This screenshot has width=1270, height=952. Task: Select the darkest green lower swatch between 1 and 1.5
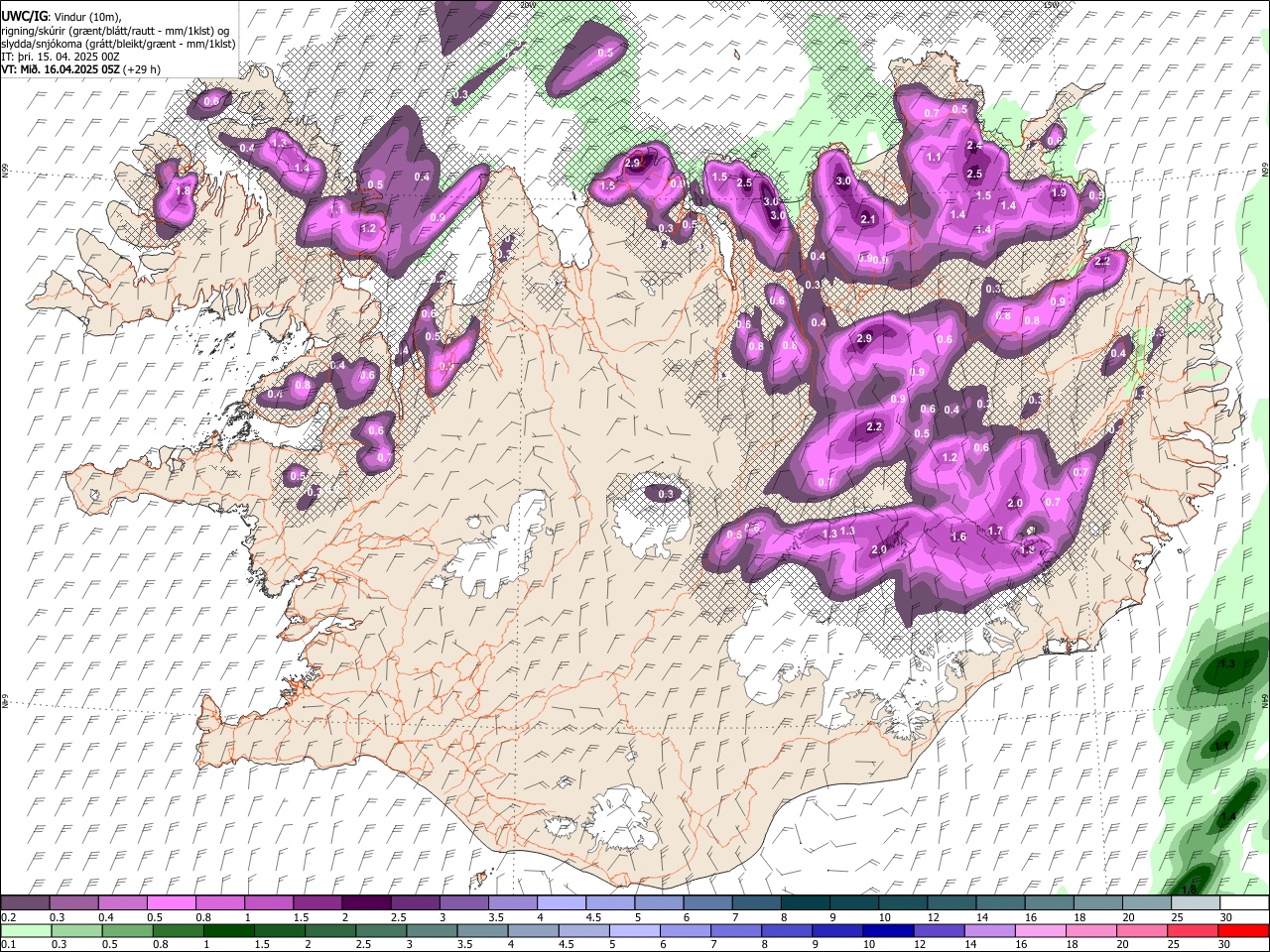click(228, 929)
